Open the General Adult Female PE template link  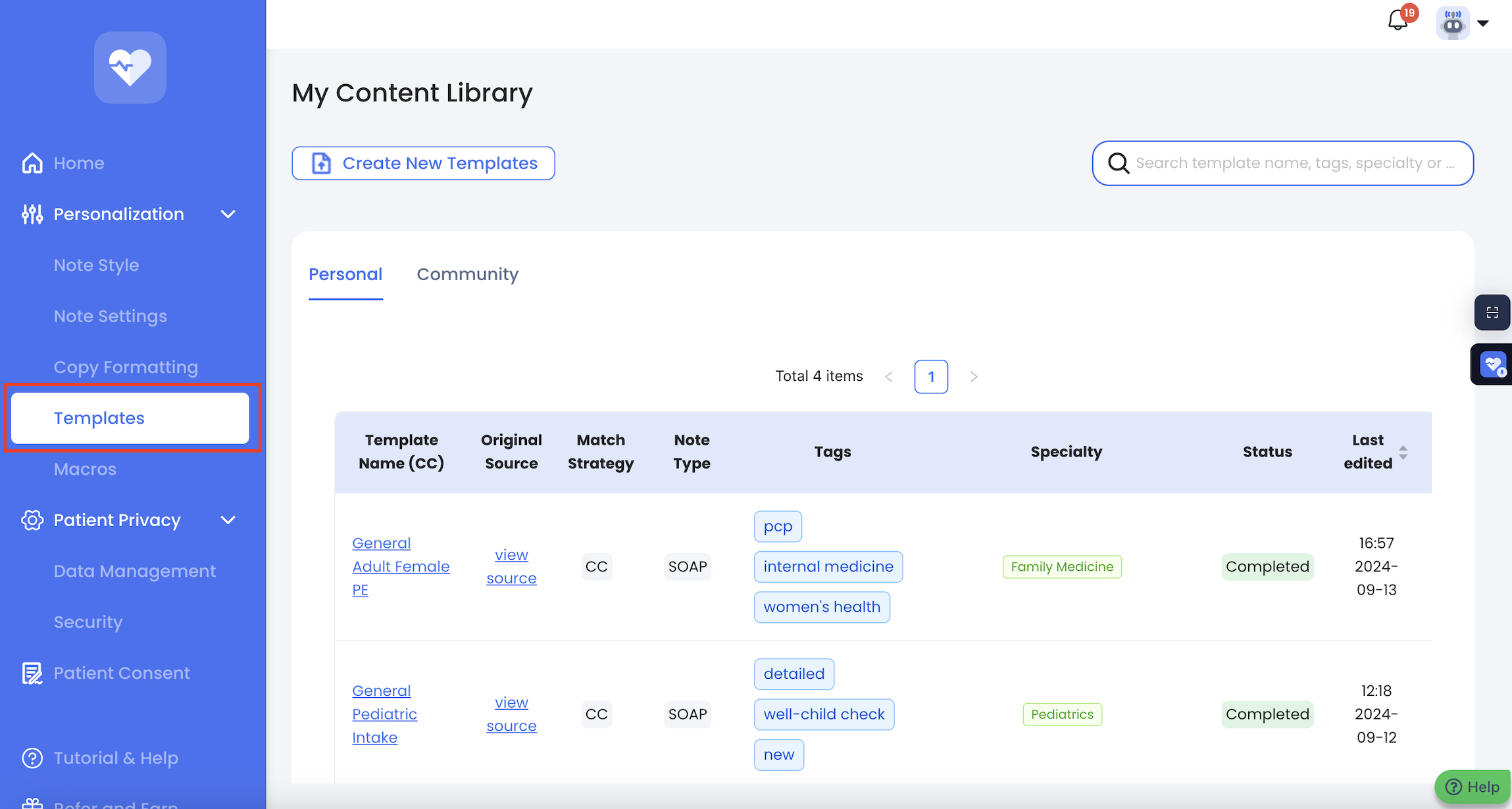pos(400,566)
